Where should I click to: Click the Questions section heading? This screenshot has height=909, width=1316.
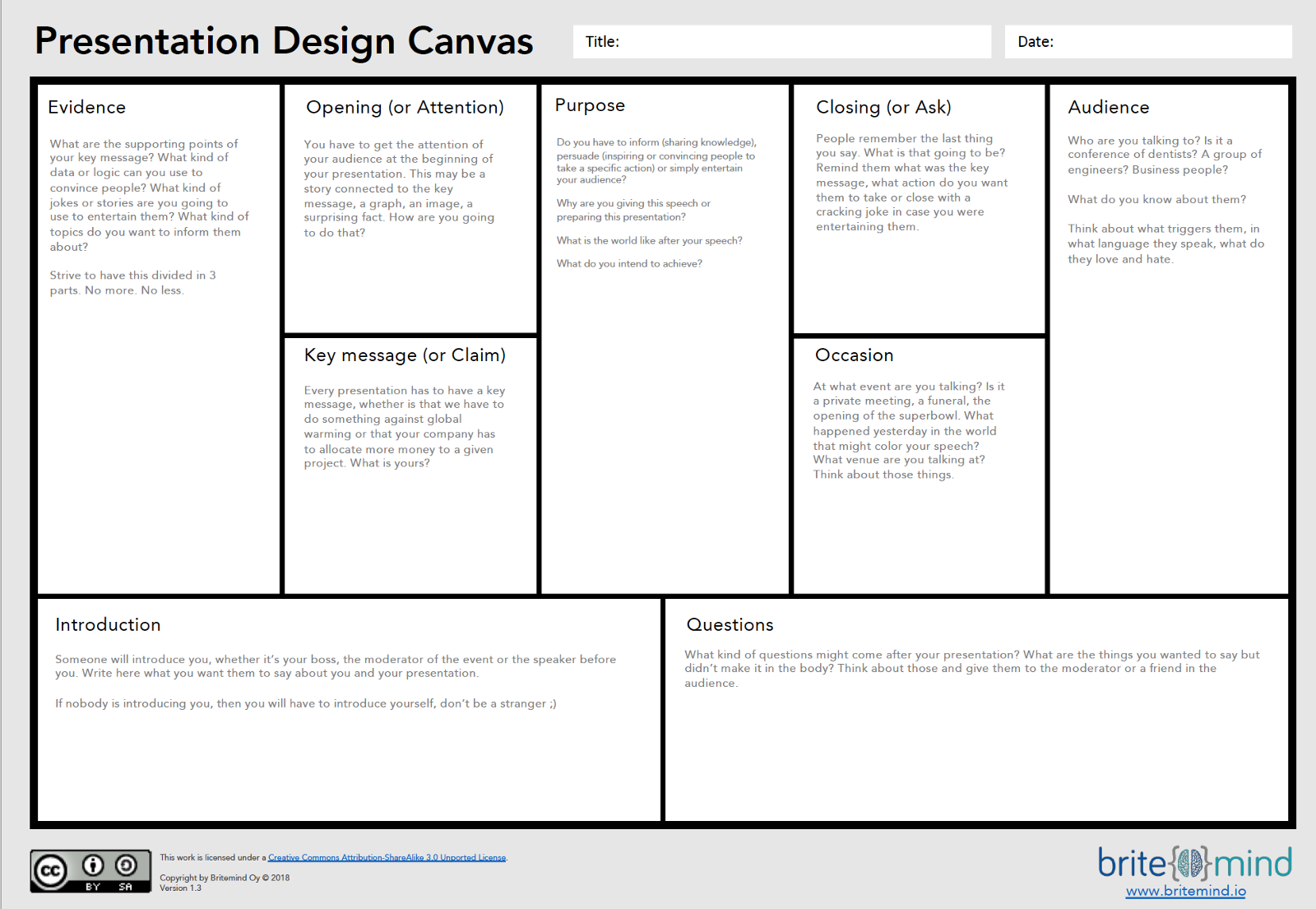click(x=730, y=624)
